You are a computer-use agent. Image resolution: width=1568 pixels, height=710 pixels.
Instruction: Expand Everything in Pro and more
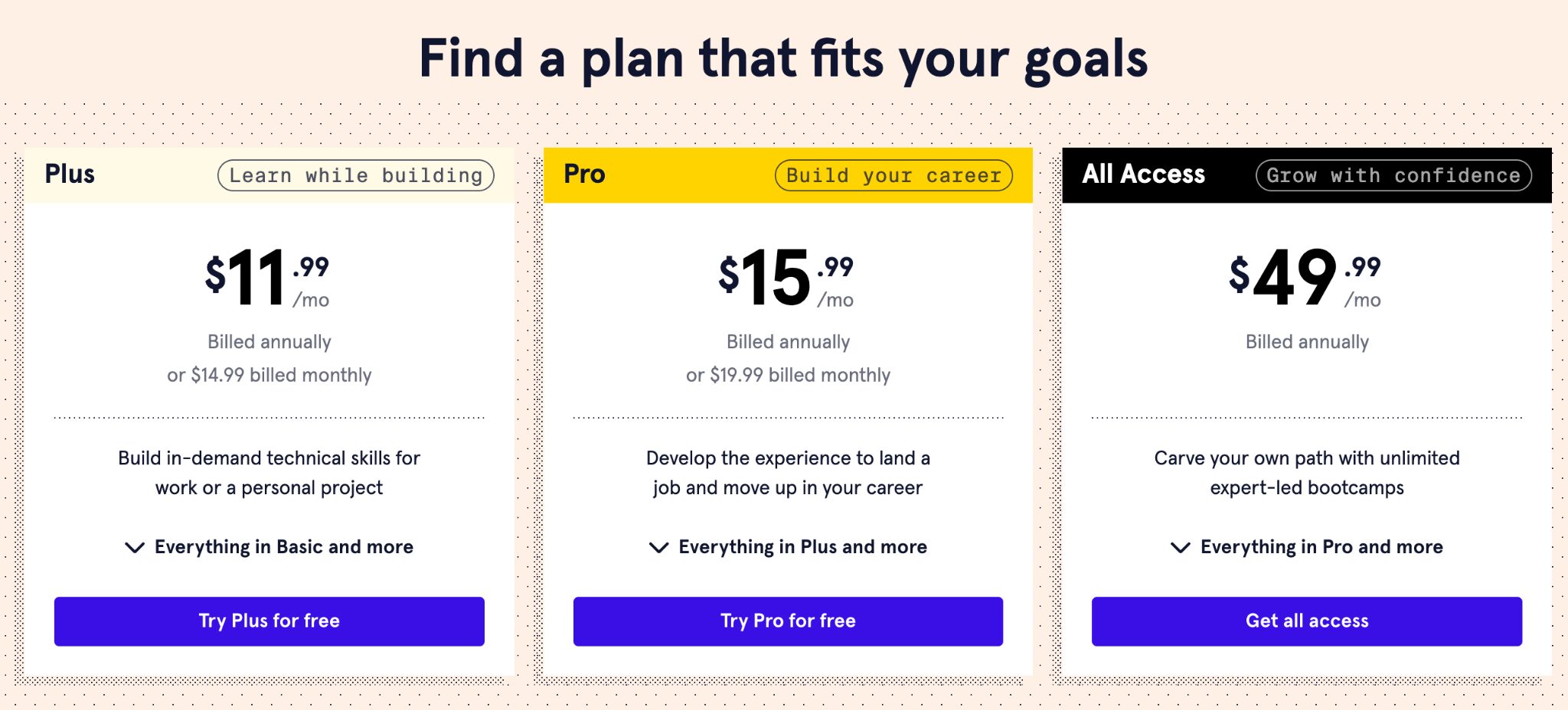[1321, 546]
